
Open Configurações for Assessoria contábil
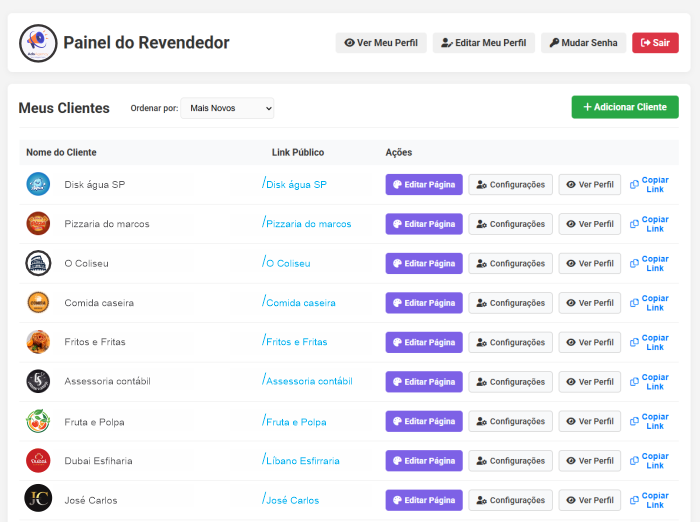[511, 382]
